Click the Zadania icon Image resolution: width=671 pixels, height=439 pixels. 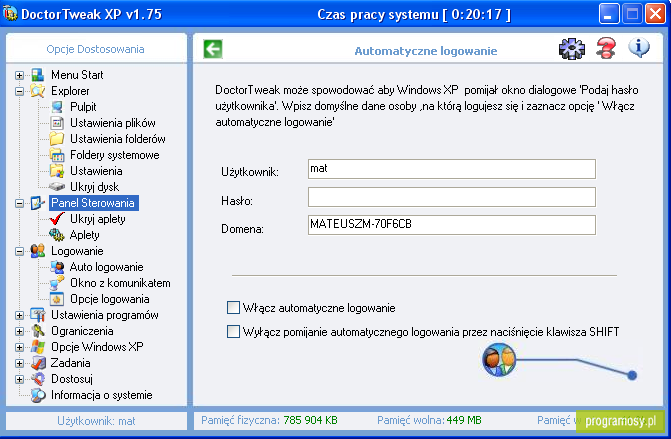coord(38,363)
